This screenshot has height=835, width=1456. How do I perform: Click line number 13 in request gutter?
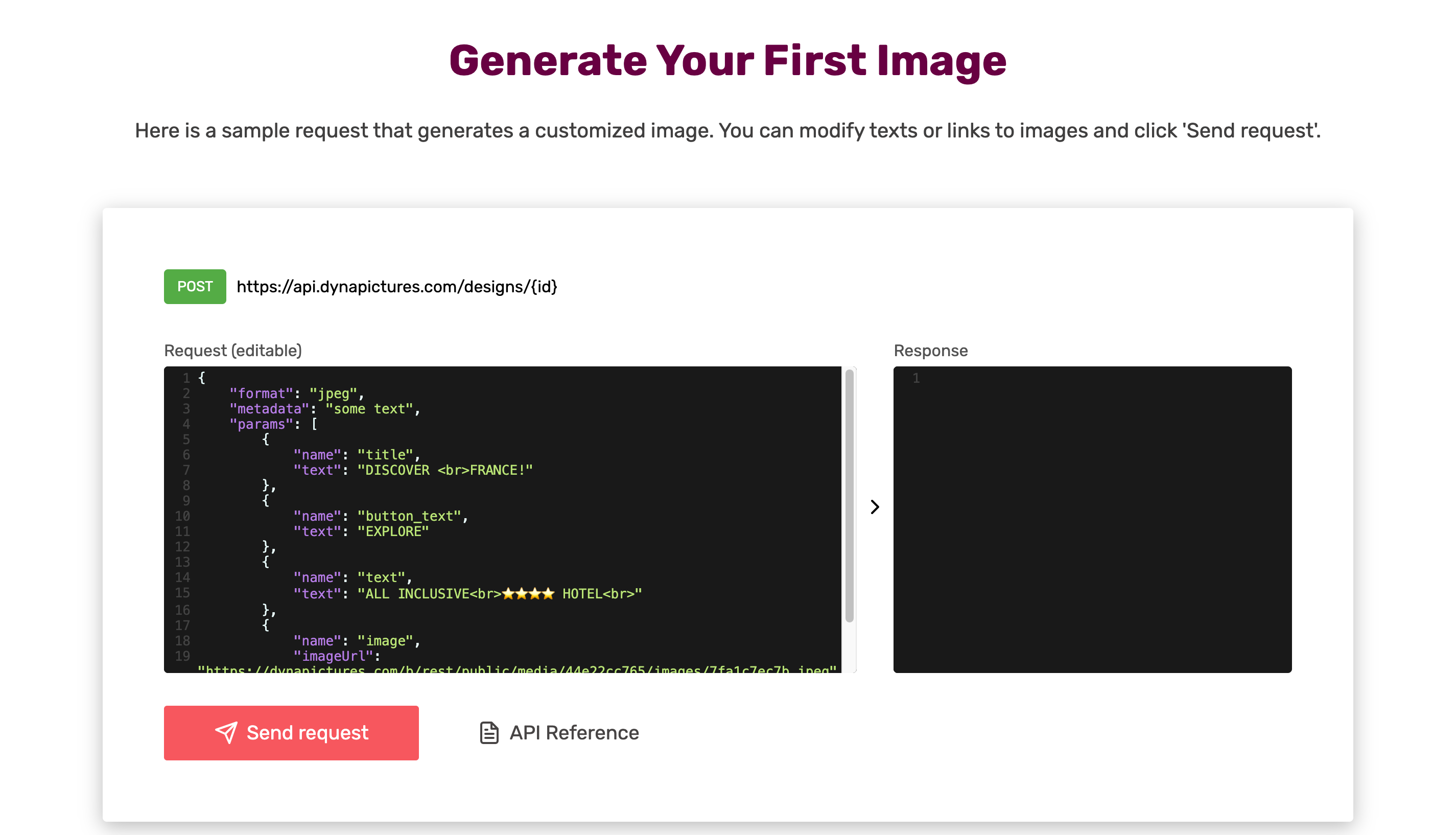182,562
